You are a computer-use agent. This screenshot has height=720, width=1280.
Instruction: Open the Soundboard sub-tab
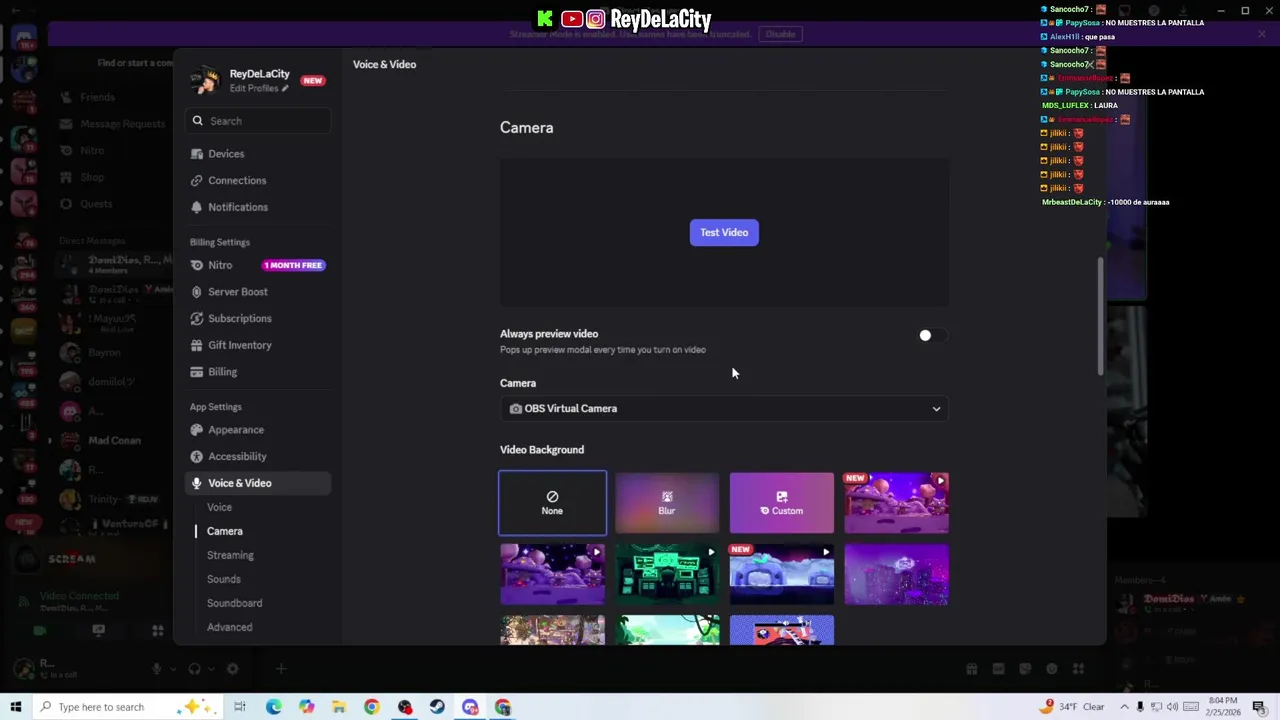click(x=234, y=603)
